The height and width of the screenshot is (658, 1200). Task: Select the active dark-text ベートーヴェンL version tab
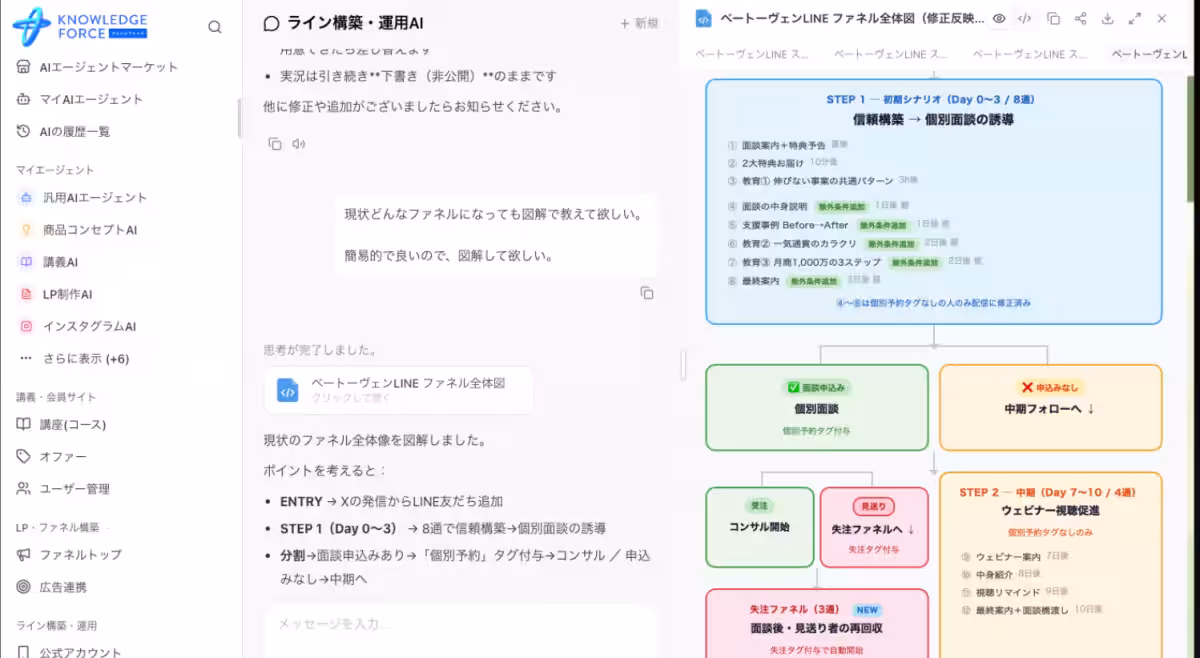[x=1149, y=54]
